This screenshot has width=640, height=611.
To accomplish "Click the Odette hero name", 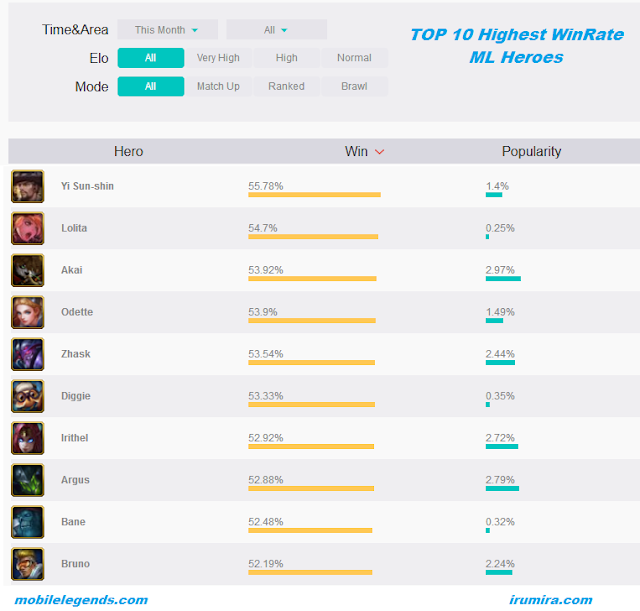I will [77, 312].
